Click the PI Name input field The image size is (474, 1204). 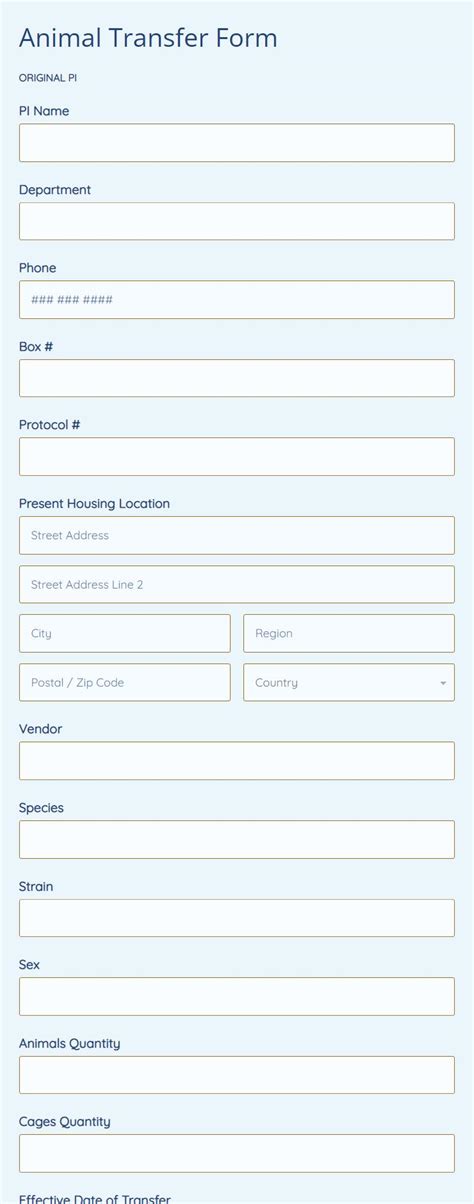click(x=237, y=143)
